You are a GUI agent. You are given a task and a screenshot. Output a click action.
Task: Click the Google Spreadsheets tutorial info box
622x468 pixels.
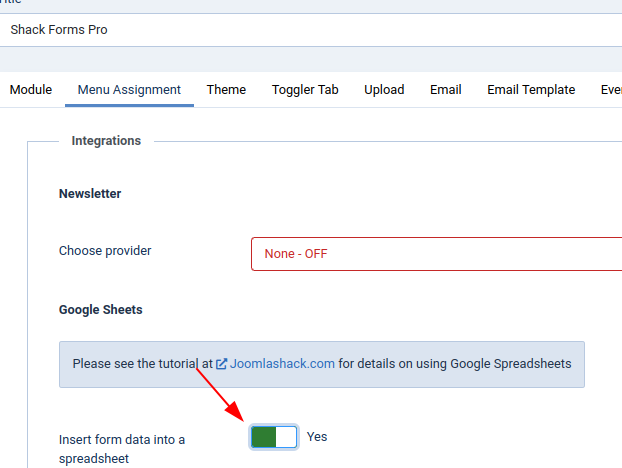pyautogui.click(x=322, y=364)
